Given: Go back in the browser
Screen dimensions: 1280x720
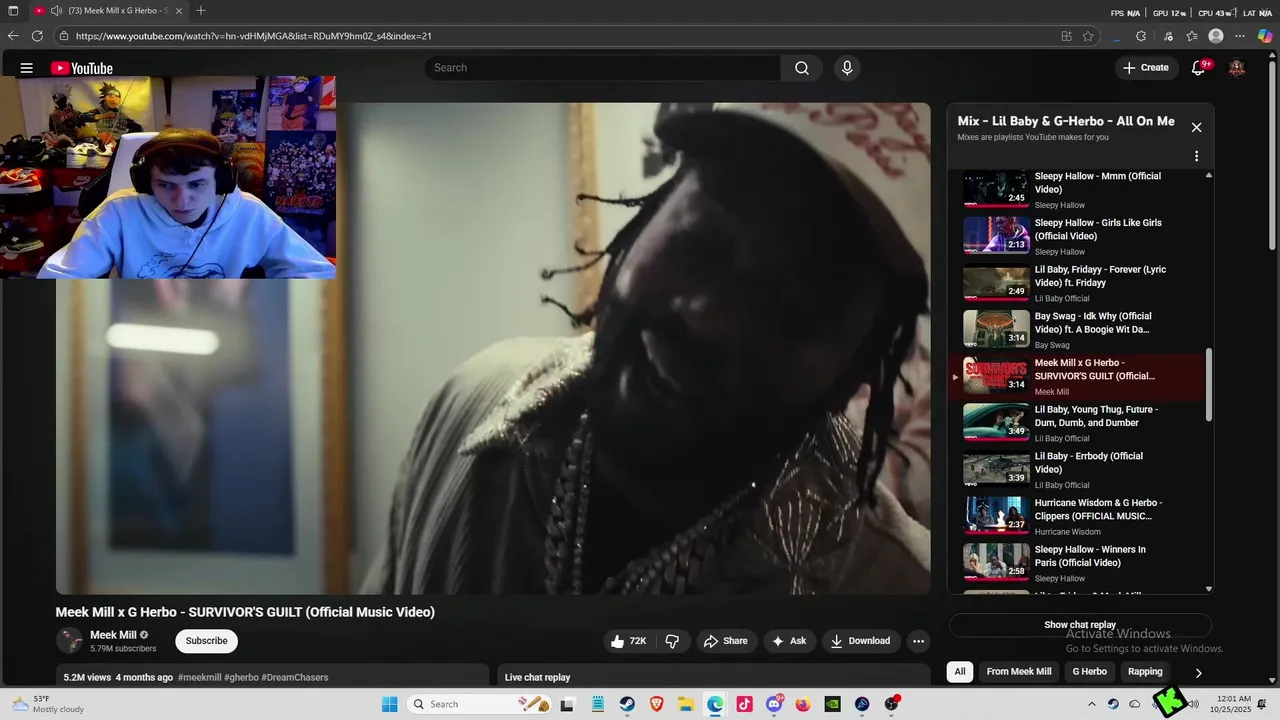Looking at the screenshot, I should coord(13,36).
